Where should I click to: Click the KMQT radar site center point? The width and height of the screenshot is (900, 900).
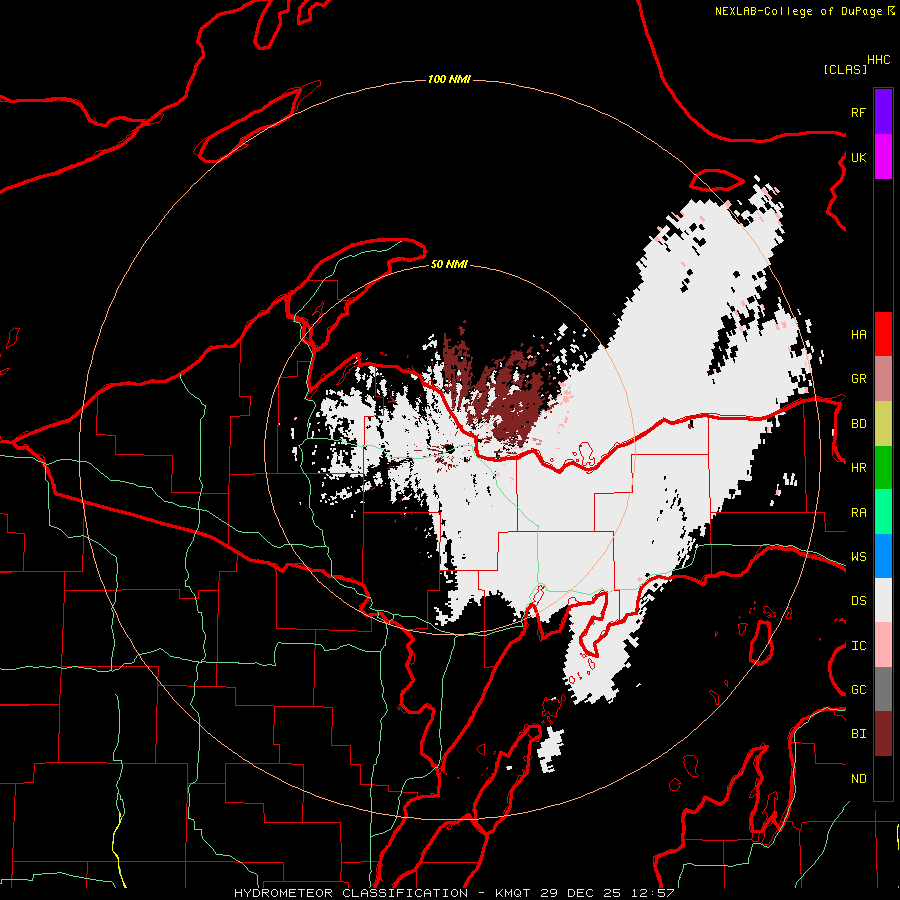click(x=449, y=448)
